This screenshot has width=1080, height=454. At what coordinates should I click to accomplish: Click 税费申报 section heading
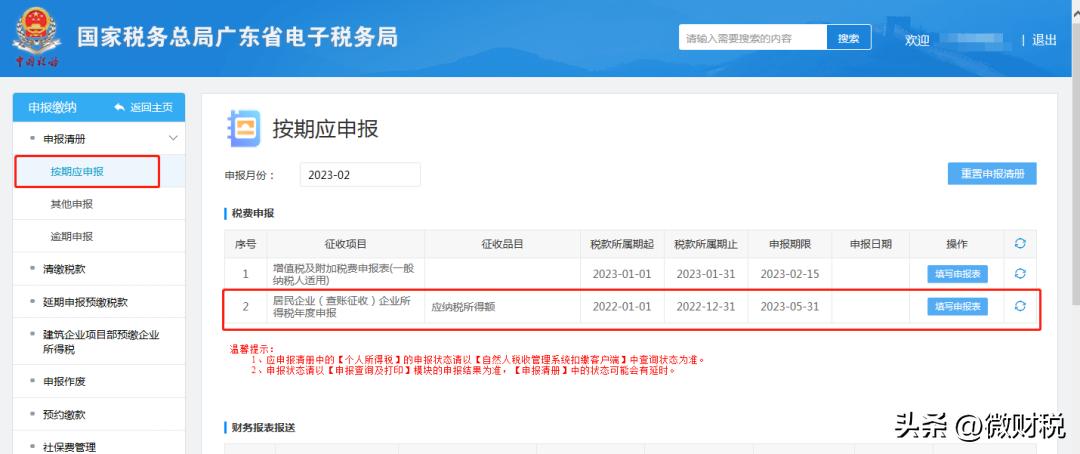click(251, 214)
